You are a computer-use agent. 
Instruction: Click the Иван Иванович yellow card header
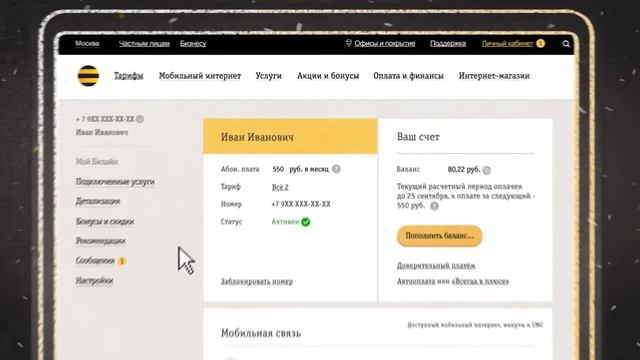click(290, 137)
